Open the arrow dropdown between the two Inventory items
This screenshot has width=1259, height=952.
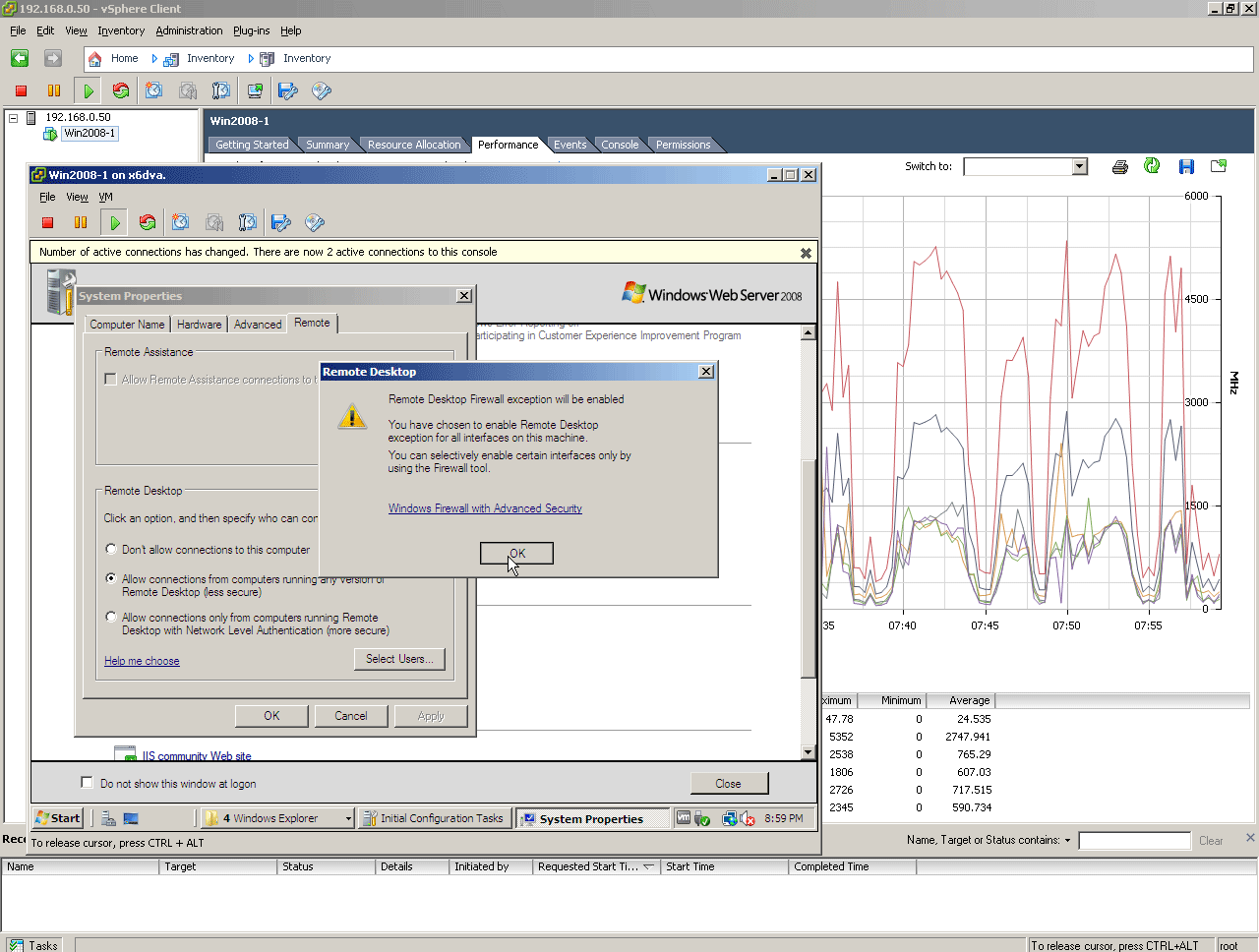(251, 59)
